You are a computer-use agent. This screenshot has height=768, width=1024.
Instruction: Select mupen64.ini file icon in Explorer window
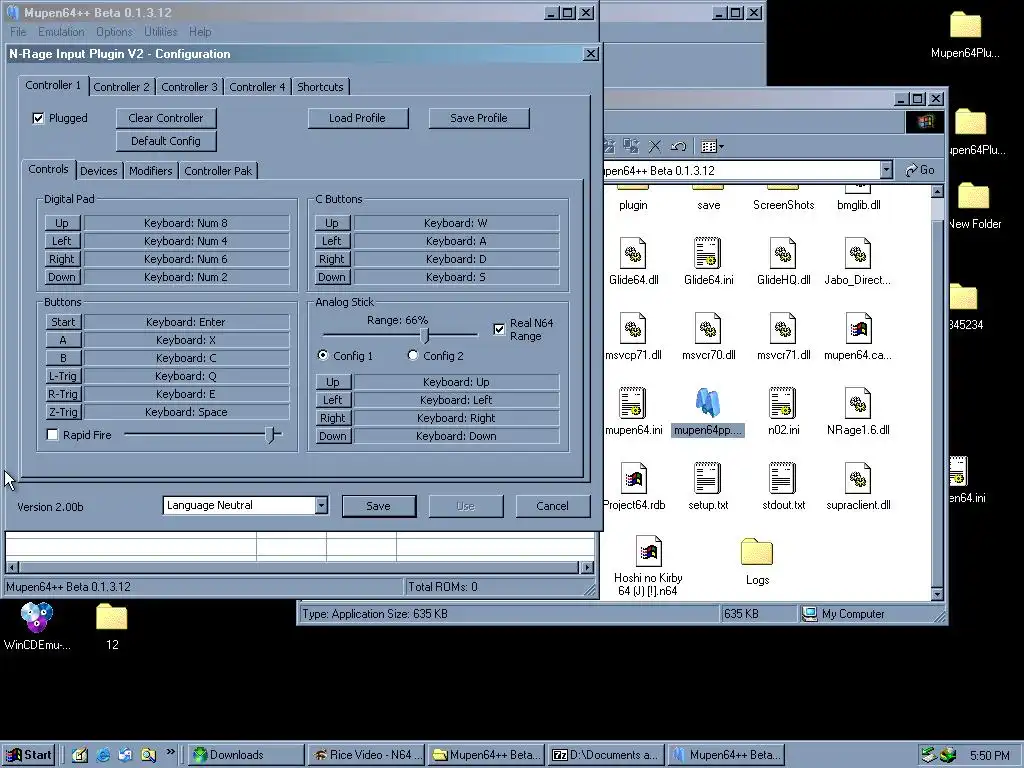click(632, 404)
